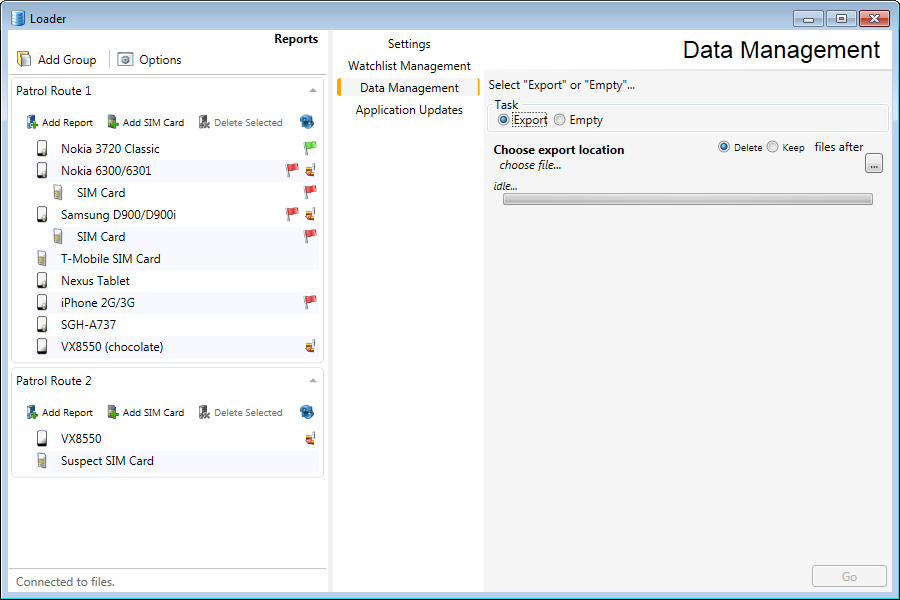900x600 pixels.
Task: Minimize the Loader window
Action: click(x=808, y=18)
